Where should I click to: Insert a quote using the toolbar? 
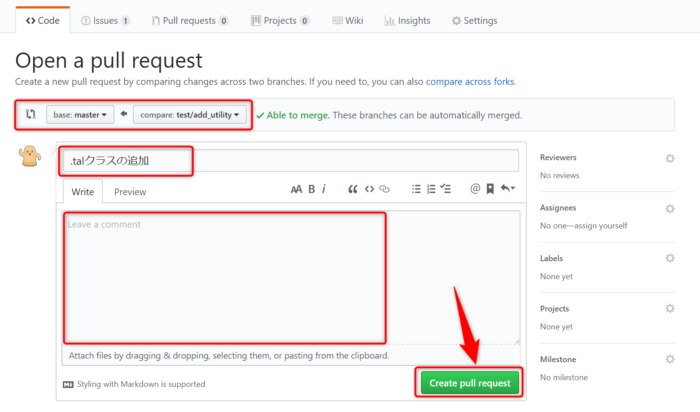point(353,189)
